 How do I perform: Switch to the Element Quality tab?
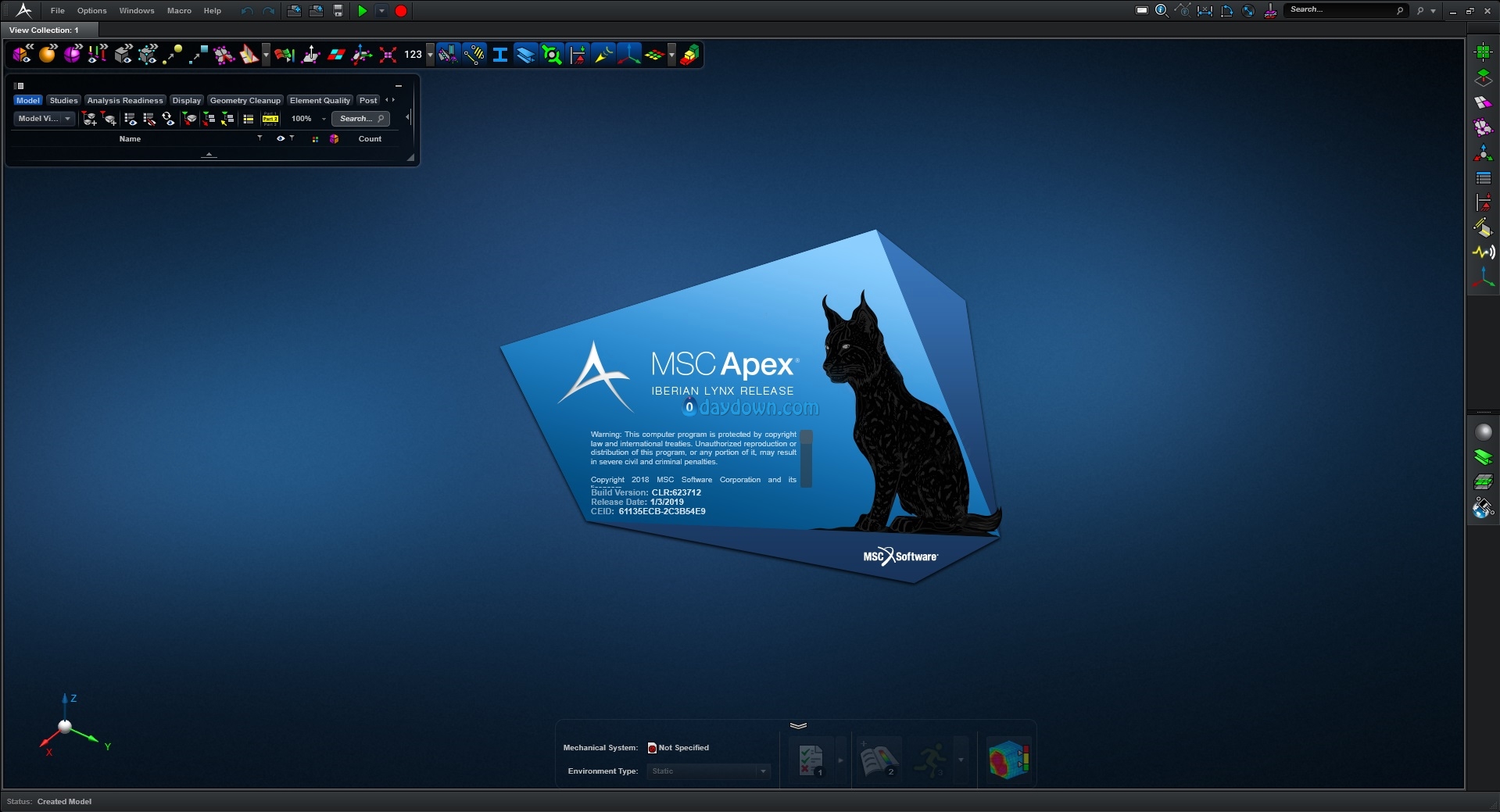pos(320,100)
